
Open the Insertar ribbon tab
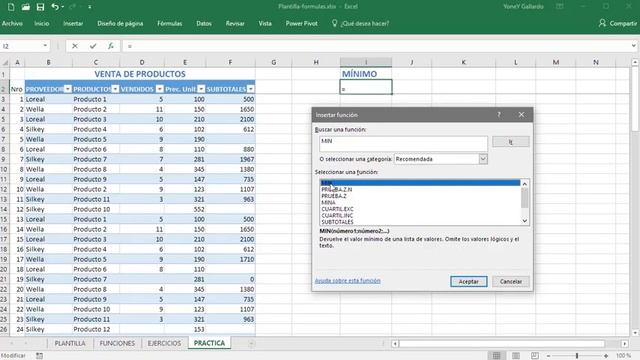pos(73,23)
